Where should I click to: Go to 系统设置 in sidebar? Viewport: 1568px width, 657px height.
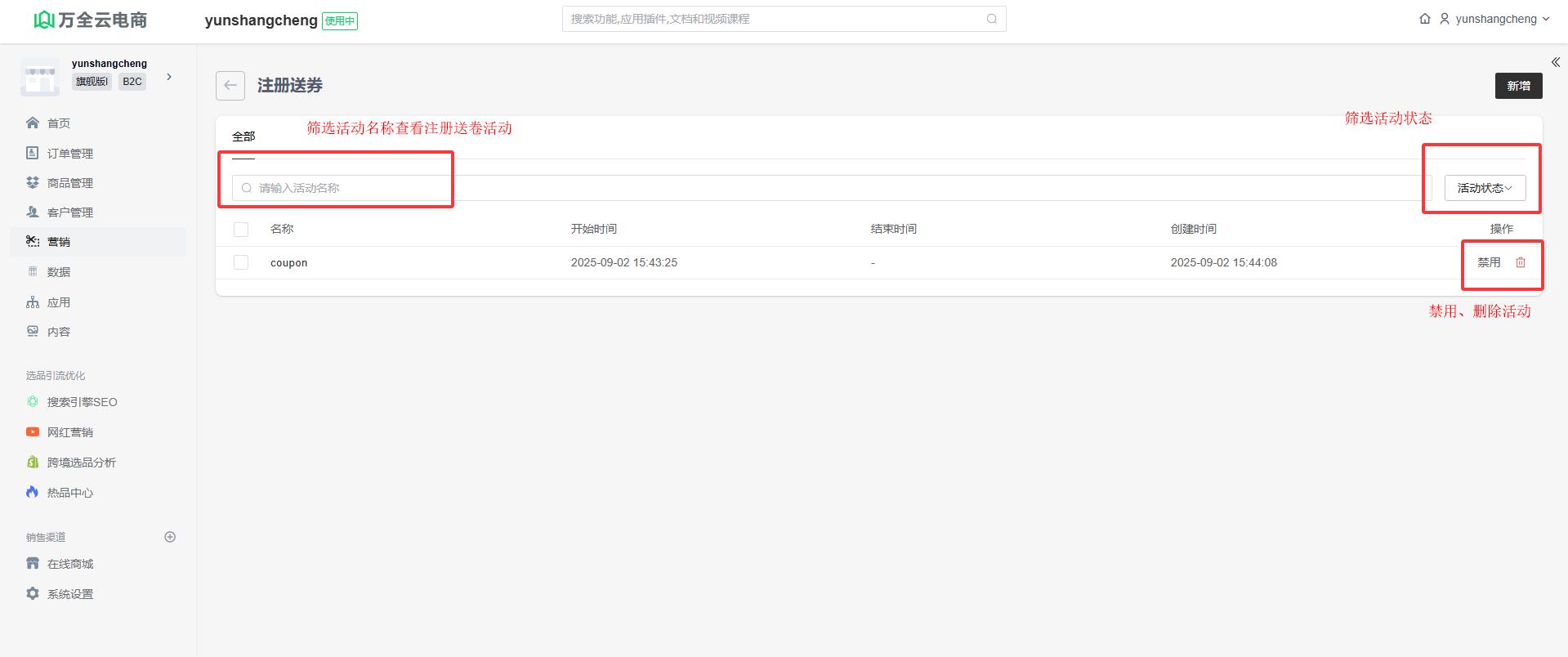(69, 594)
